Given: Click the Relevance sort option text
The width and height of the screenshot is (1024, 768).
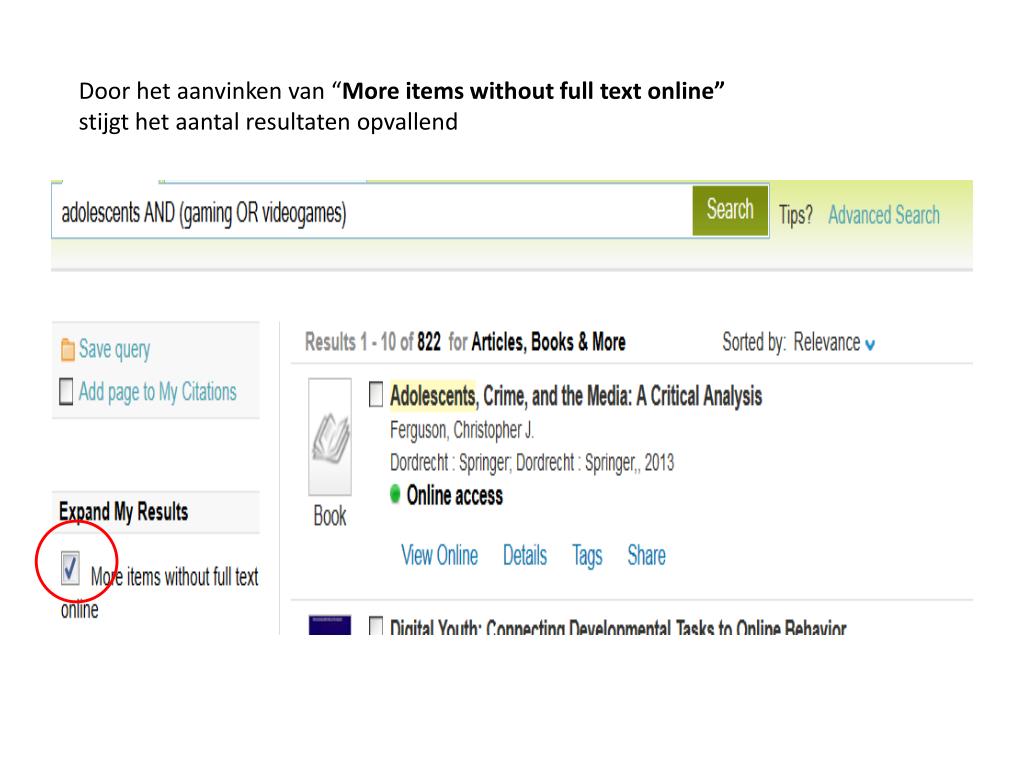Looking at the screenshot, I should (x=827, y=342).
